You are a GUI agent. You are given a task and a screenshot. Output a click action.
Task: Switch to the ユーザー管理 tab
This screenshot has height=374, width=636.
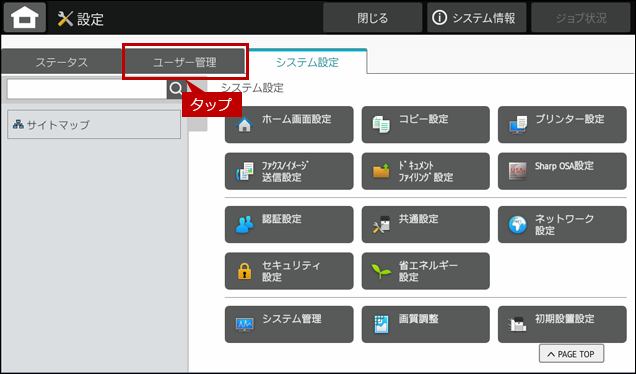pos(185,62)
